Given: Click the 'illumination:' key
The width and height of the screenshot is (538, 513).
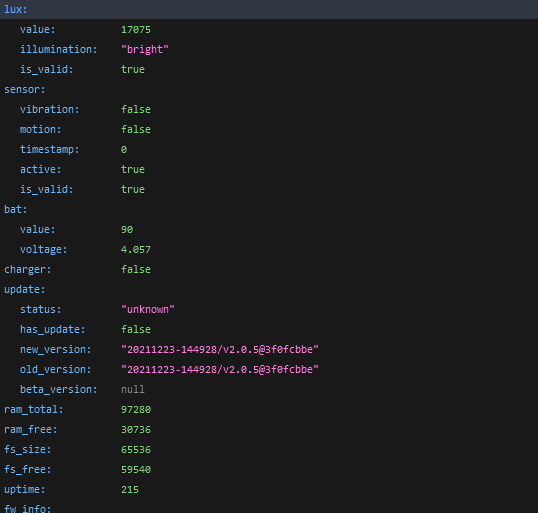Looking at the screenshot, I should point(59,50).
